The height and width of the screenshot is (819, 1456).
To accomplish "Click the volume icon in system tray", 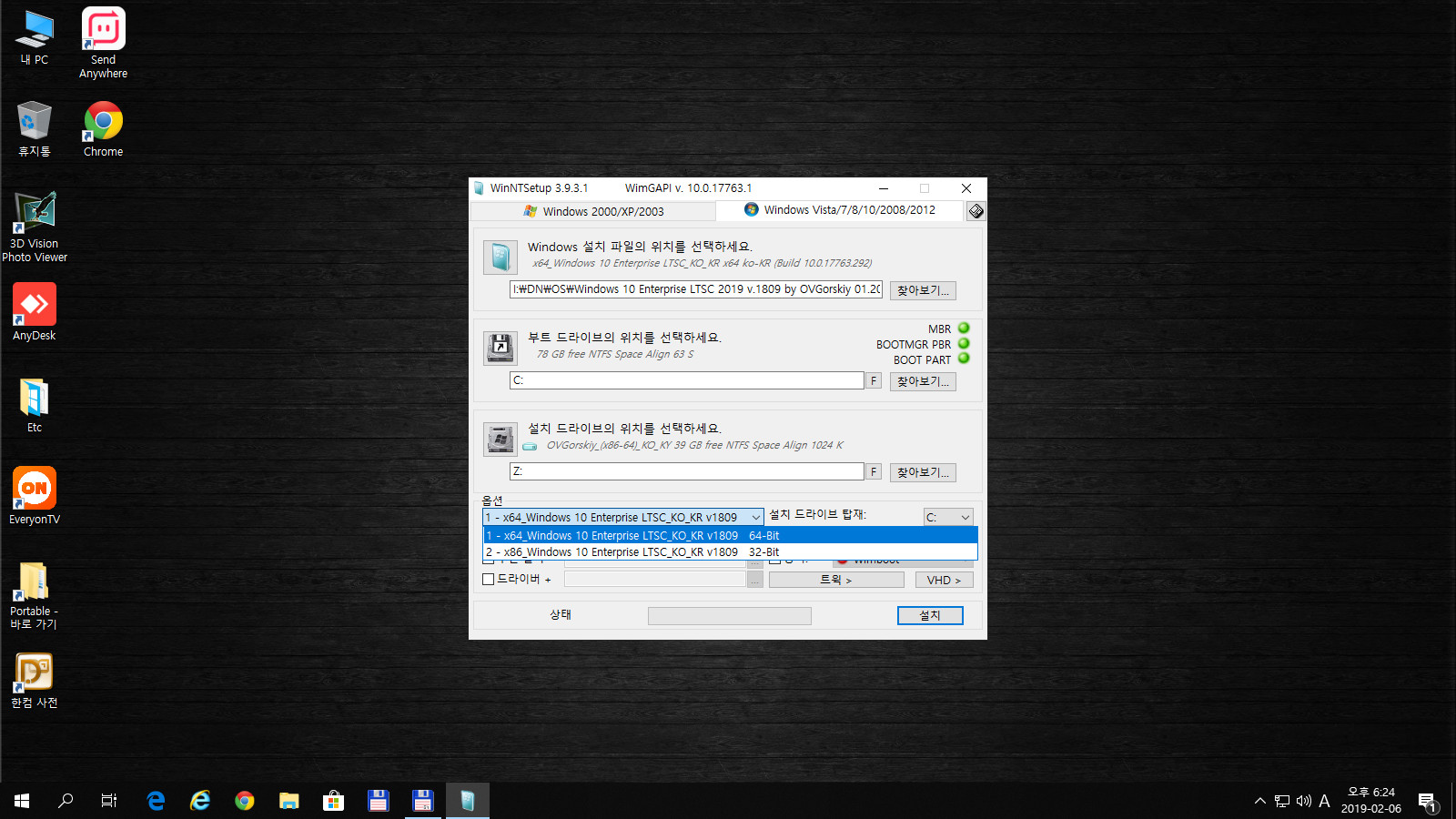I will coord(1304,801).
